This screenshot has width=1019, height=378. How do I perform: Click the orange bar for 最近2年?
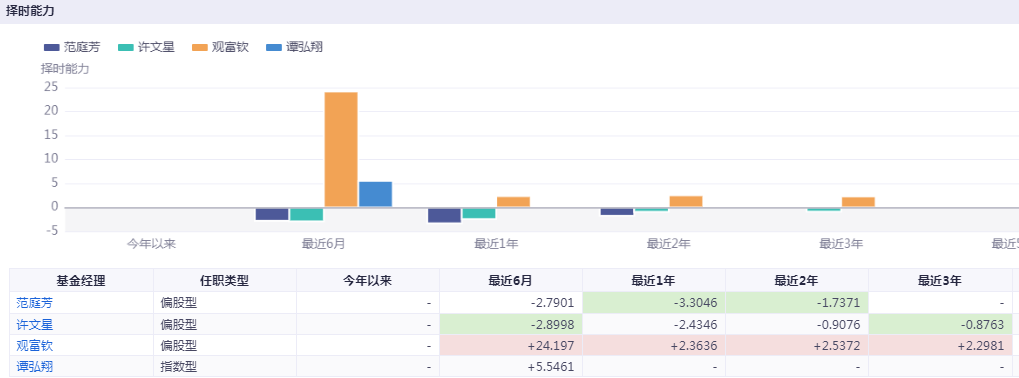coord(686,201)
